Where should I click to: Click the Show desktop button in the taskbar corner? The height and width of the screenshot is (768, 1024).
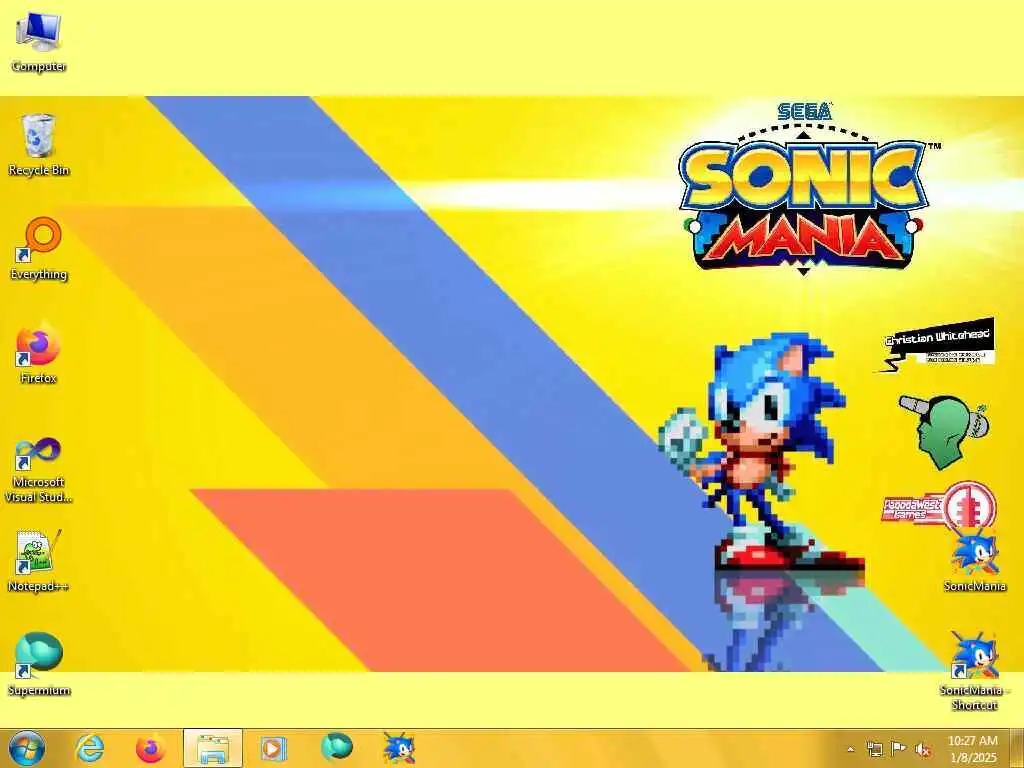pos(1019,749)
